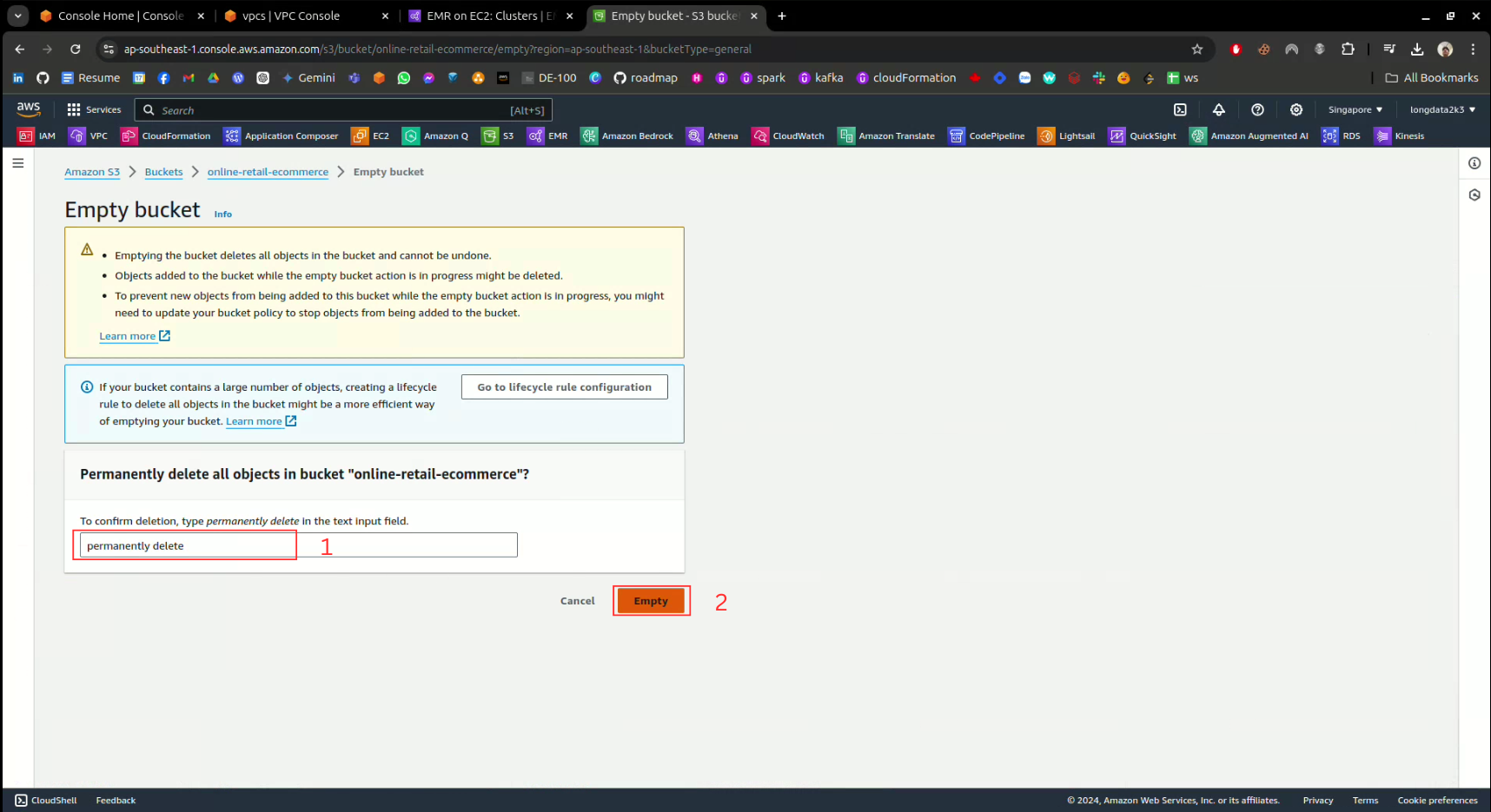Expand the longdata2k3 account menu
Viewport: 1491px width, 812px height.
tap(1441, 109)
